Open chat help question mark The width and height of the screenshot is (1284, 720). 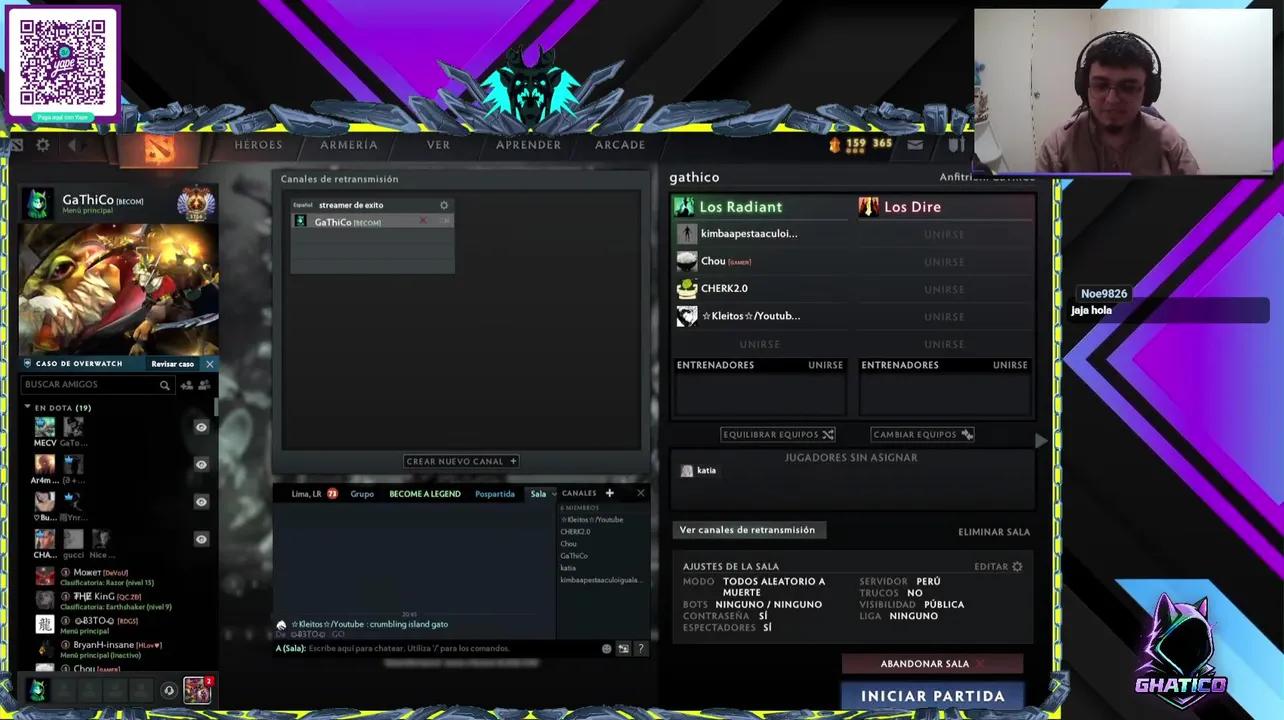pyautogui.click(x=641, y=649)
